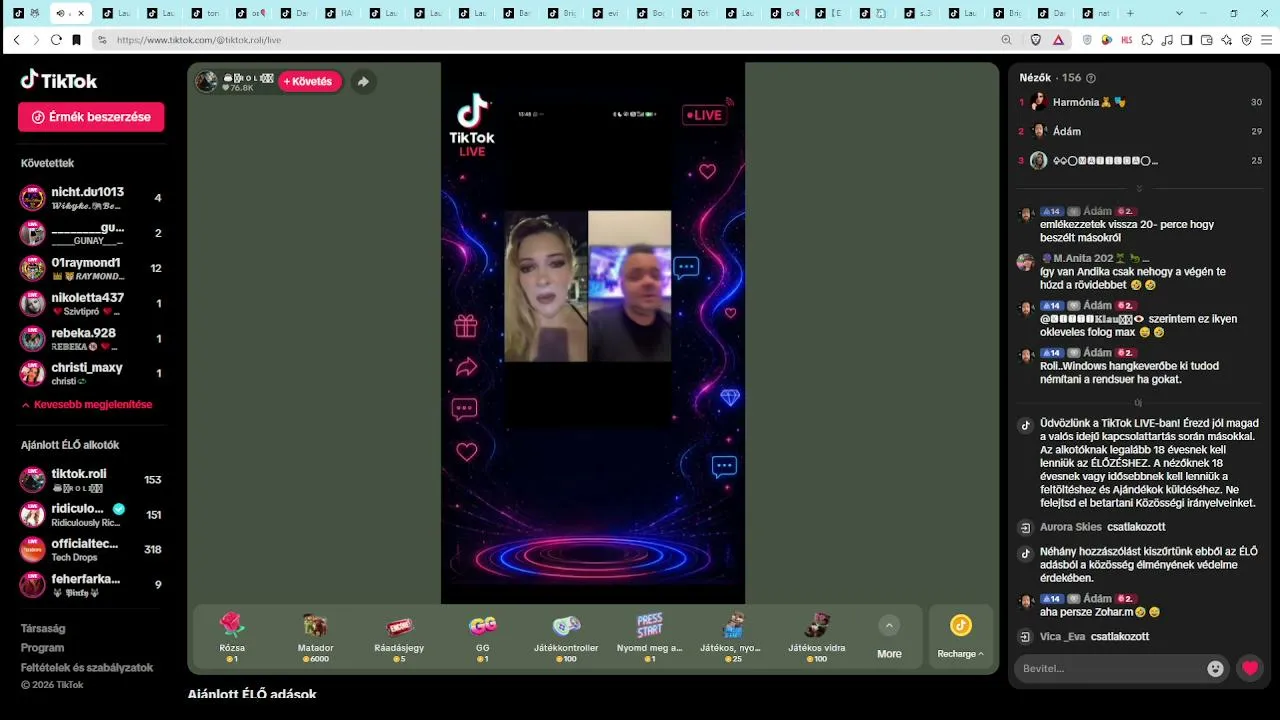Image resolution: width=1280 pixels, height=720 pixels.
Task: Expand more gifts with More arrow
Action: pyautogui.click(x=889, y=636)
